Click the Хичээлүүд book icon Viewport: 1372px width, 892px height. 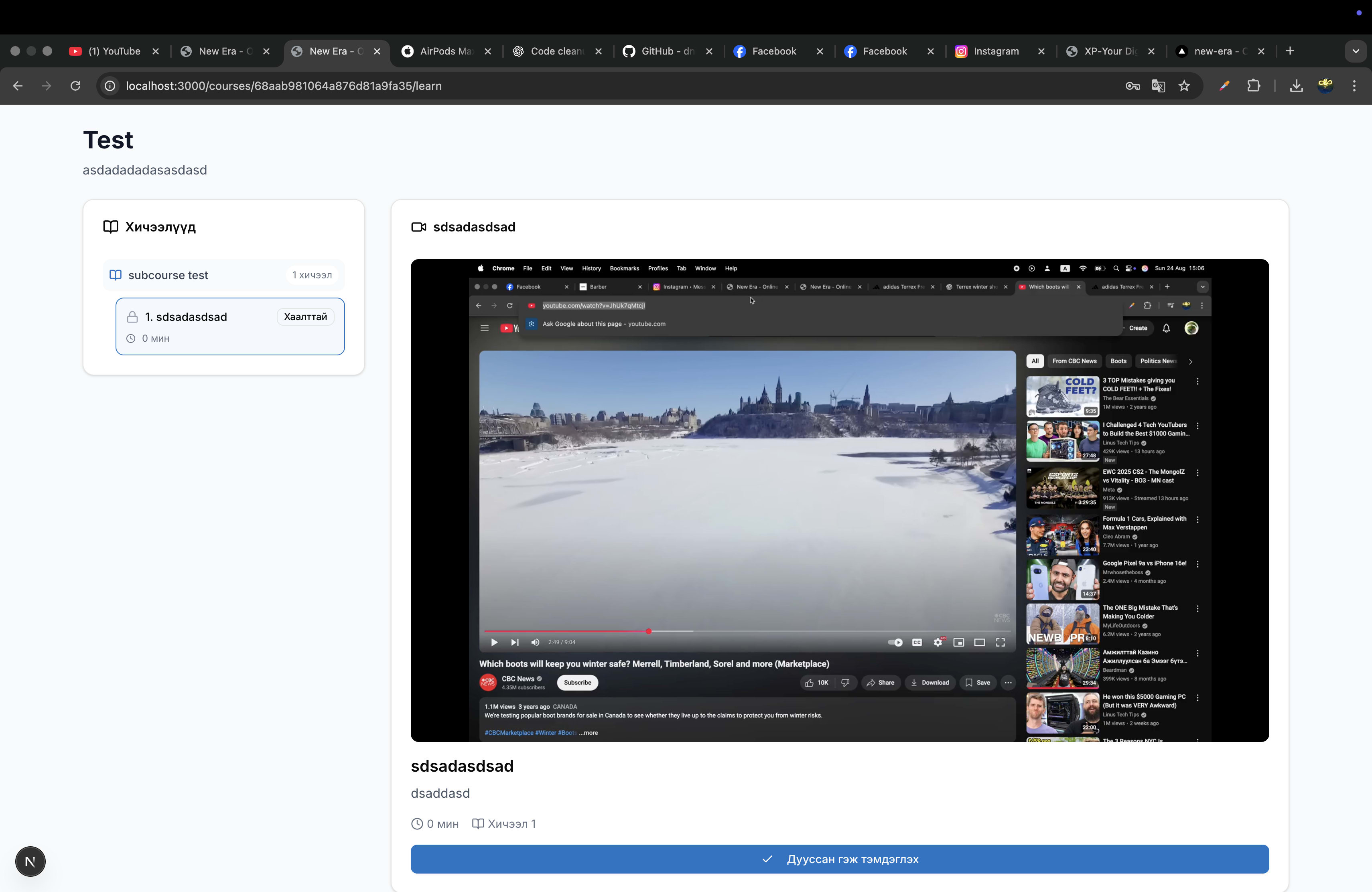pos(111,227)
